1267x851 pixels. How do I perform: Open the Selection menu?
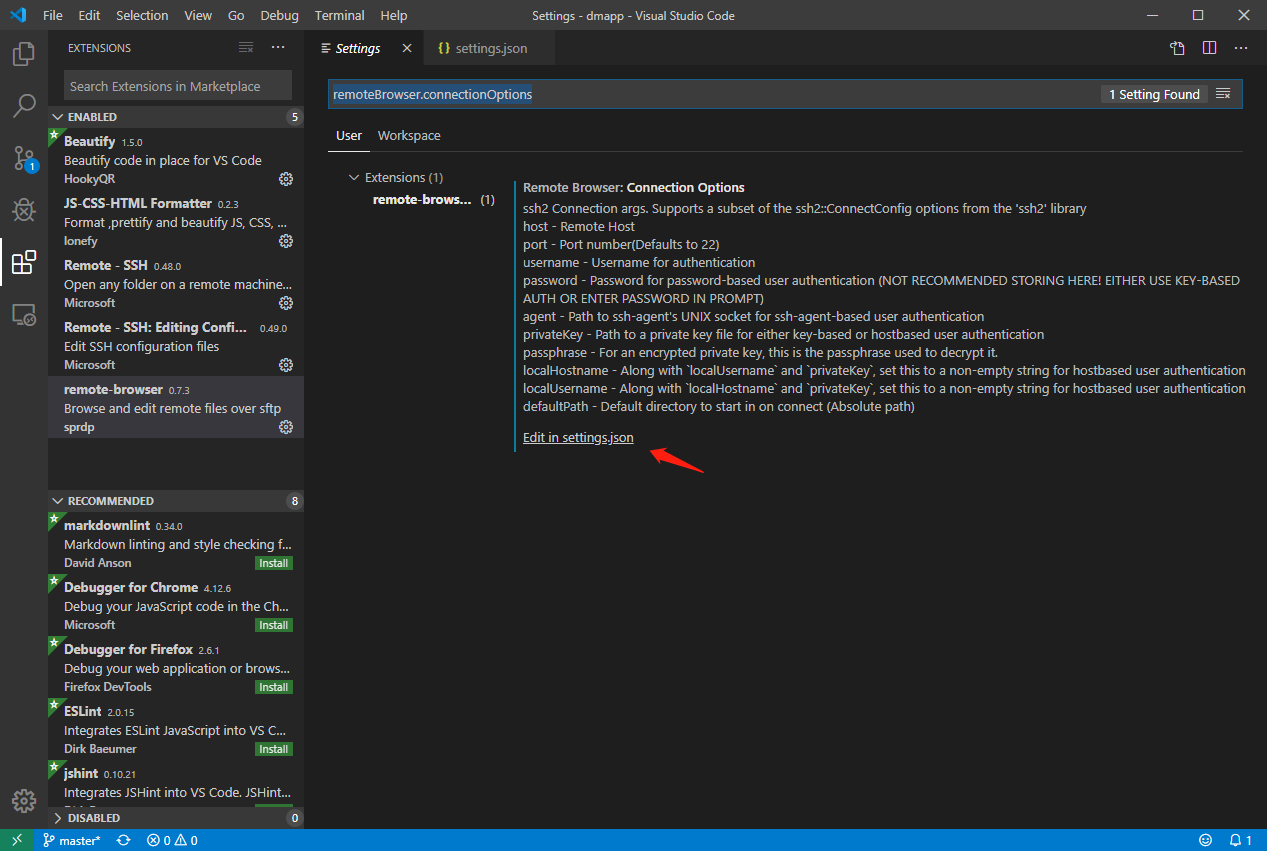click(x=142, y=16)
